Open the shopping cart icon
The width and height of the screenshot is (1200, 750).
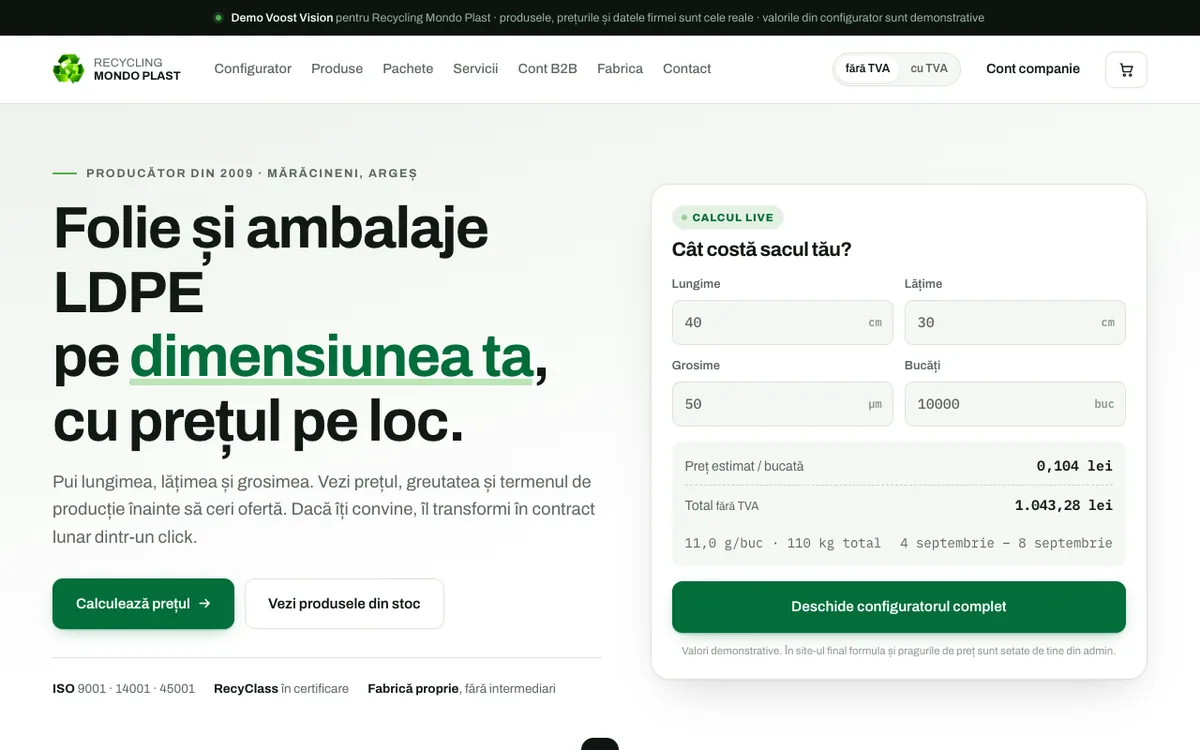1126,69
